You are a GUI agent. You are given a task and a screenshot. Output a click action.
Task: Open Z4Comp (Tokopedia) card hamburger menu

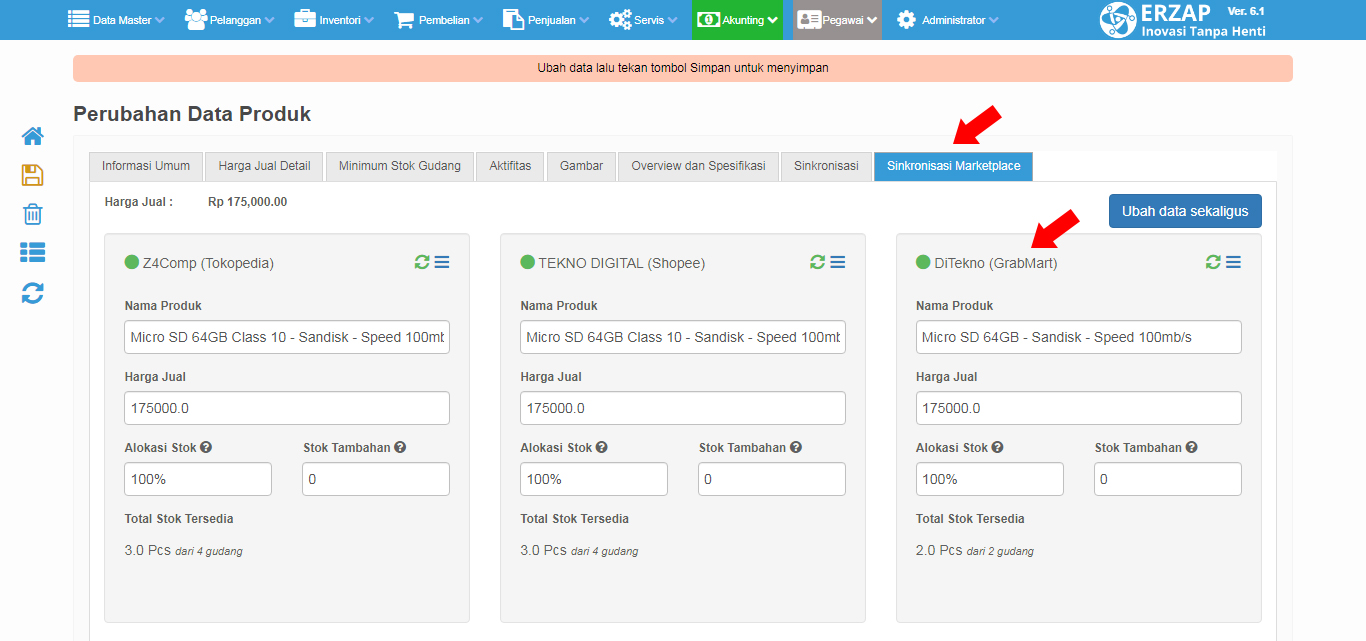pos(442,262)
